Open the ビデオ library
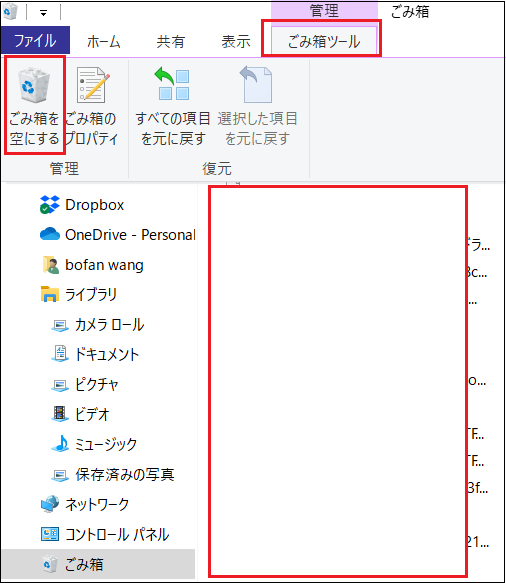This screenshot has height=583, width=506. pyautogui.click(x=80, y=414)
